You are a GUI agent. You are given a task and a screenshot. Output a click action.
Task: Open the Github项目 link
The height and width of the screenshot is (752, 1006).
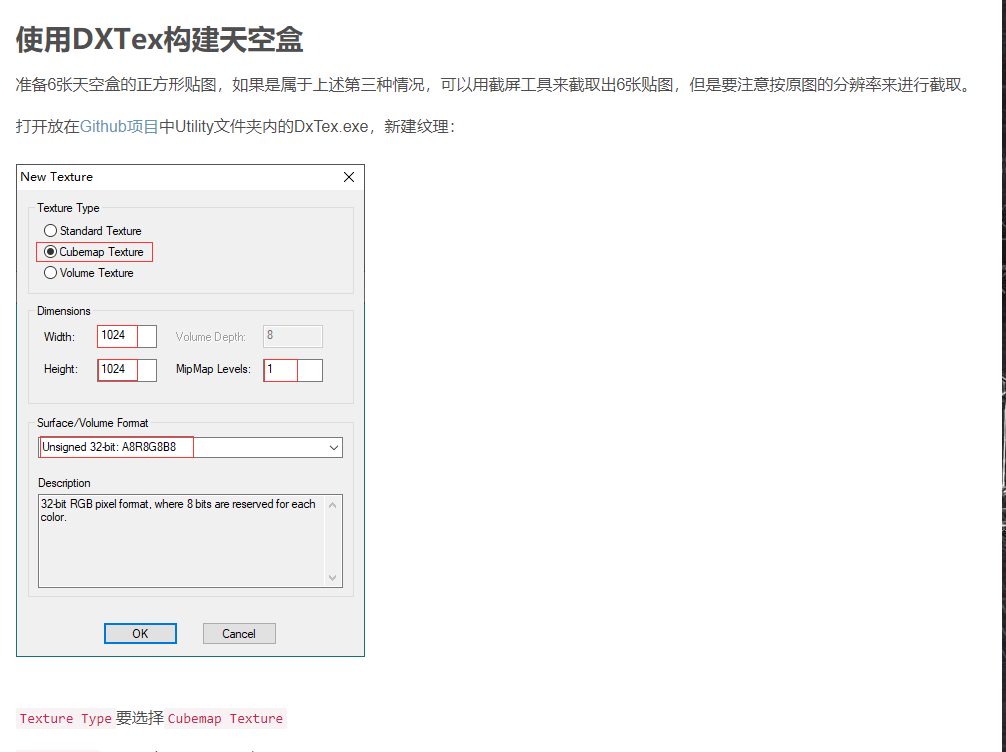(x=119, y=126)
